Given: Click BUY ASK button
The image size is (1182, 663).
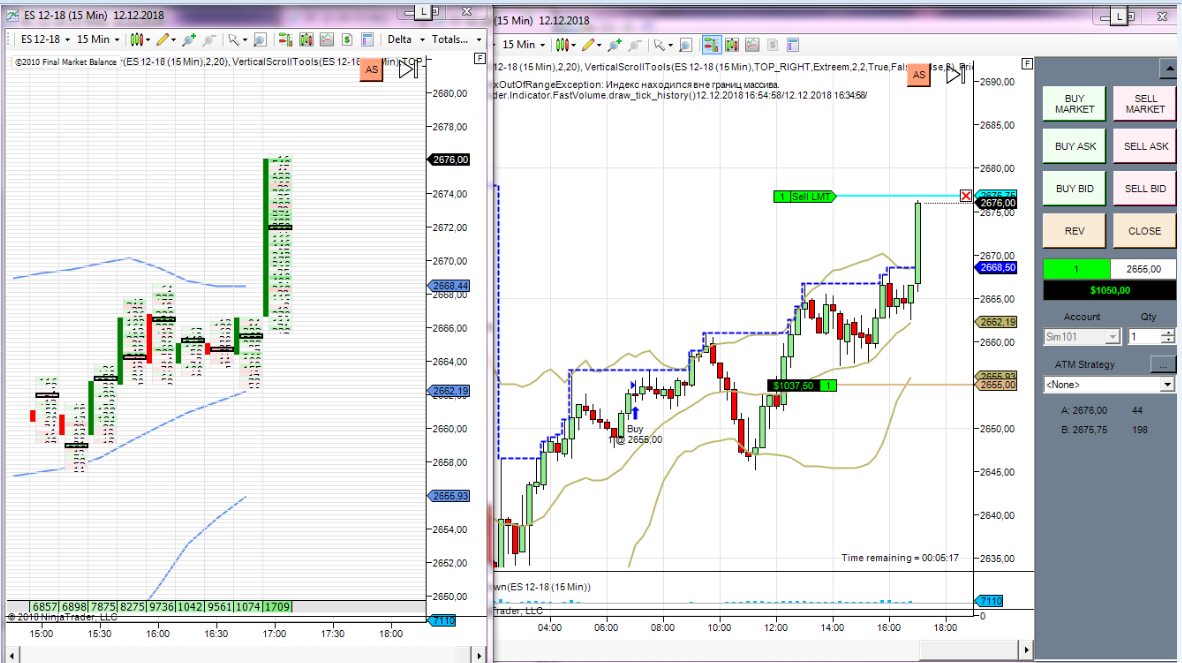Looking at the screenshot, I should 1074,146.
